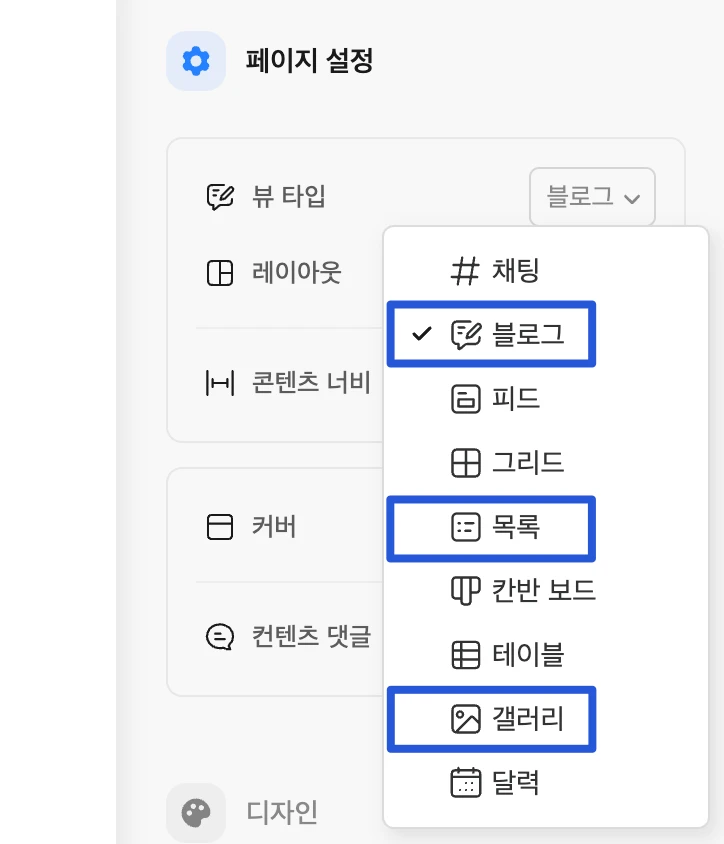Click the 커버 cover icon
This screenshot has width=724, height=844.
[x=220, y=527]
